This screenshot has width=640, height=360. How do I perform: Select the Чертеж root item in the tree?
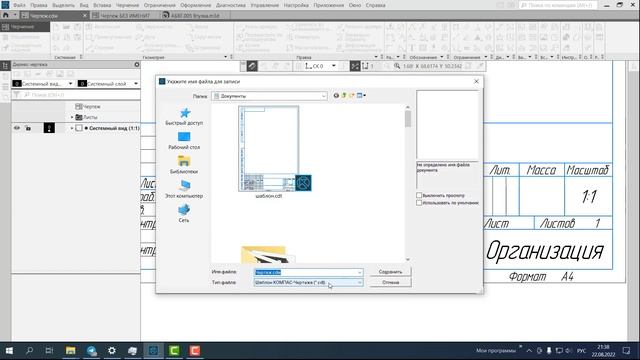tap(88, 107)
